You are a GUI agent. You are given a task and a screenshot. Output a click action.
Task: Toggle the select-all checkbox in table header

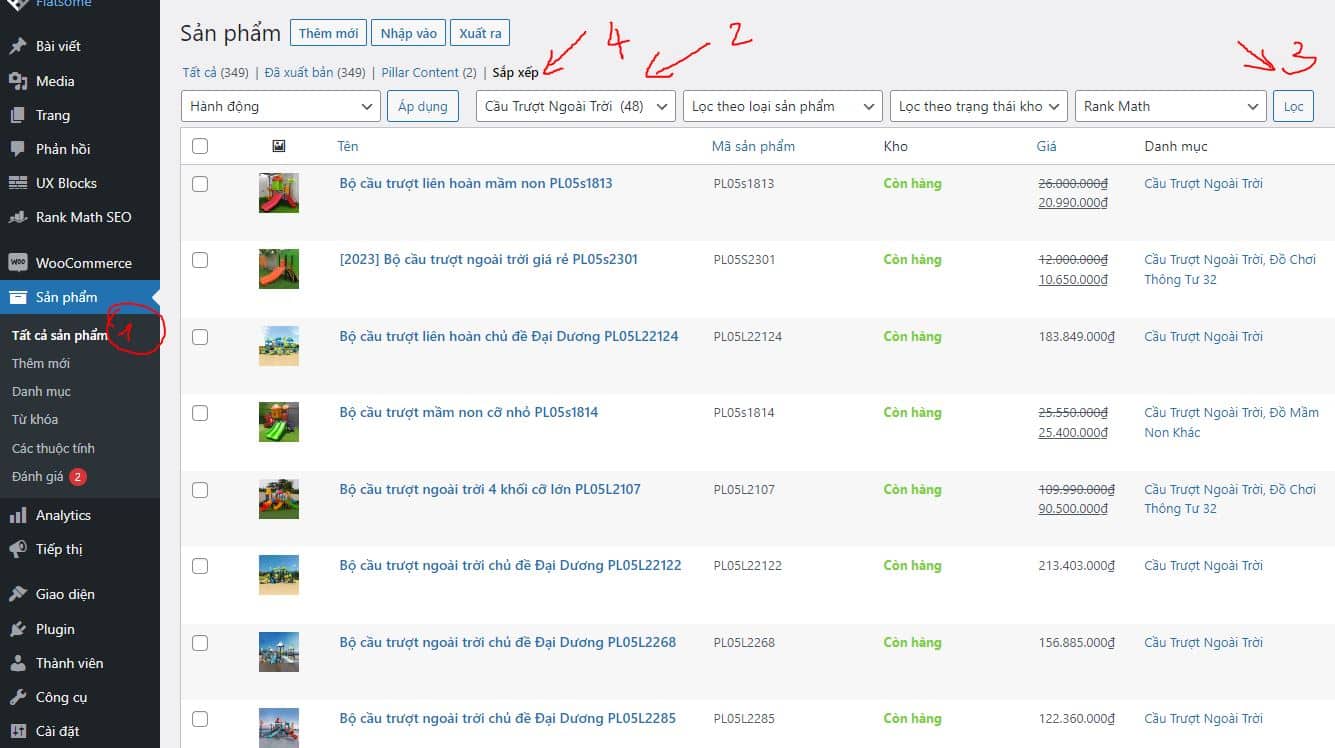click(x=200, y=146)
